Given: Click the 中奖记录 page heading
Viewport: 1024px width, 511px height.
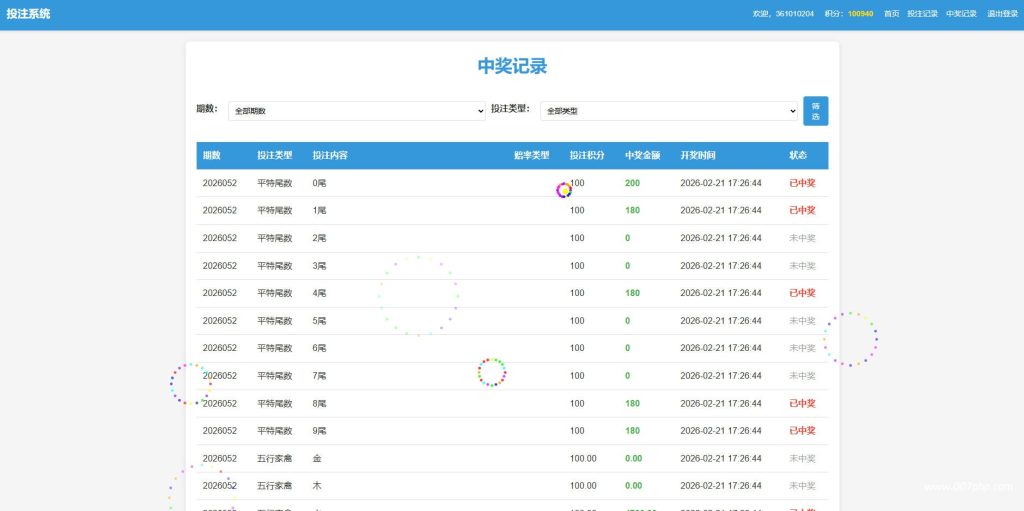Looking at the screenshot, I should tap(512, 66).
